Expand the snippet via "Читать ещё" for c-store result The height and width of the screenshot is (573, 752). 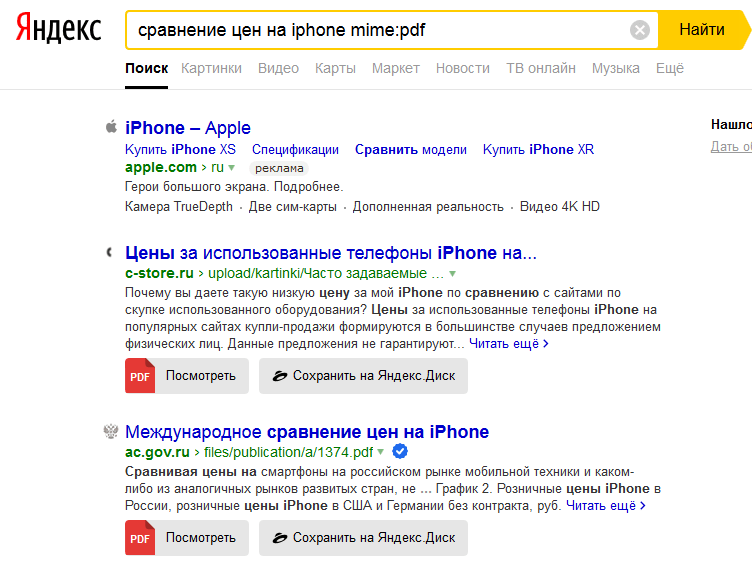pyautogui.click(x=510, y=344)
